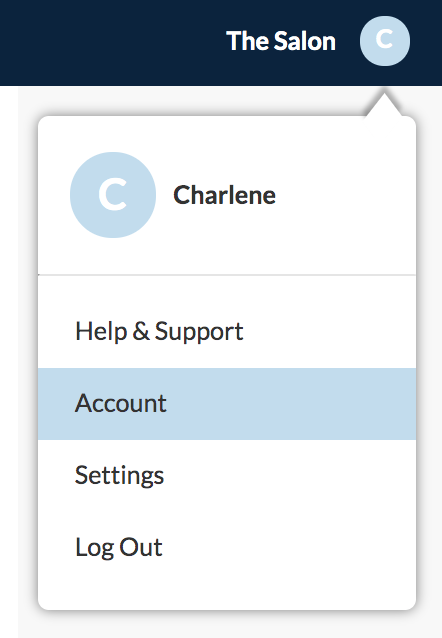Open the highlighted Account menu item

227,404
